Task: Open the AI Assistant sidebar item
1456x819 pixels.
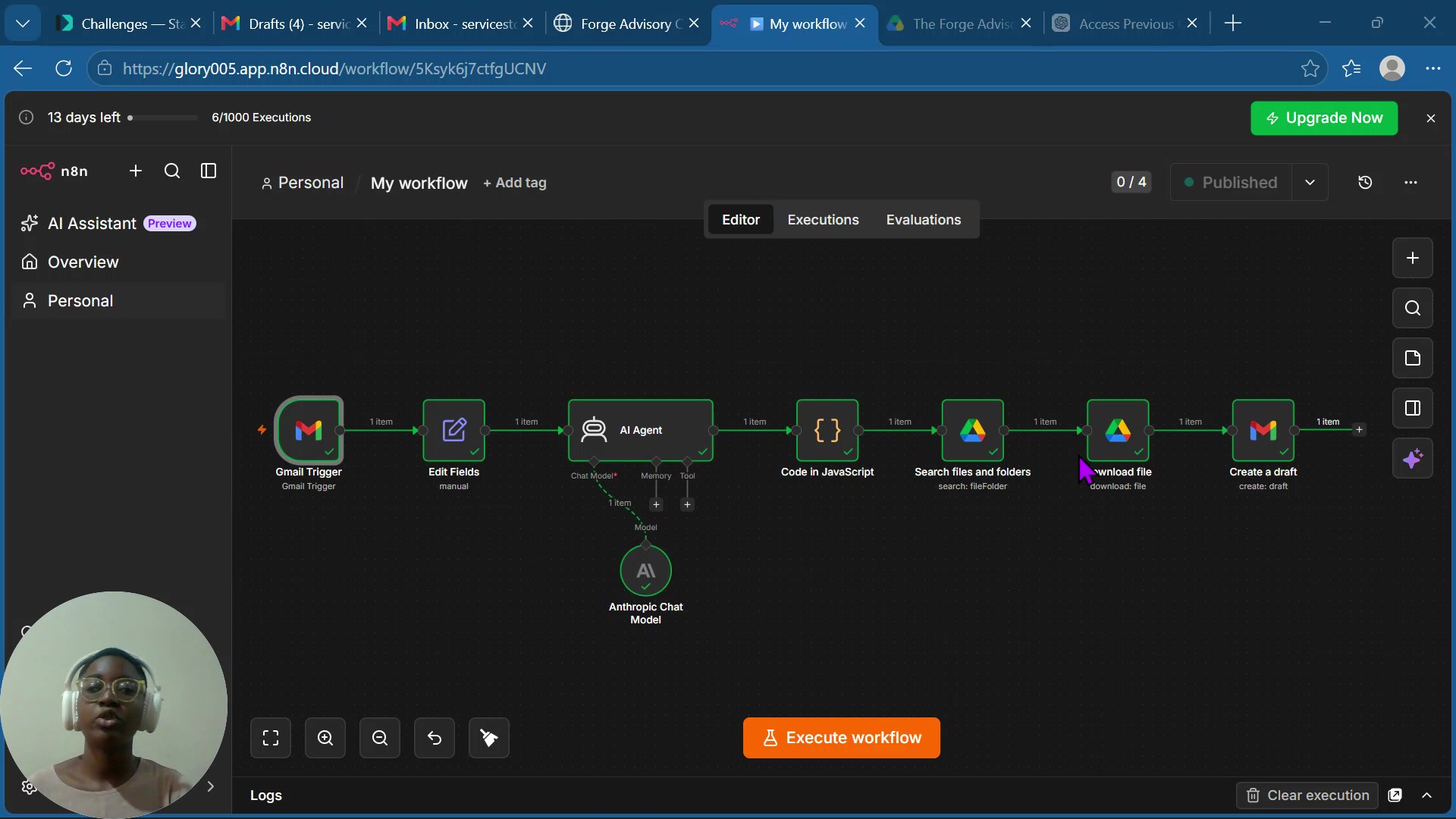Action: [118, 224]
